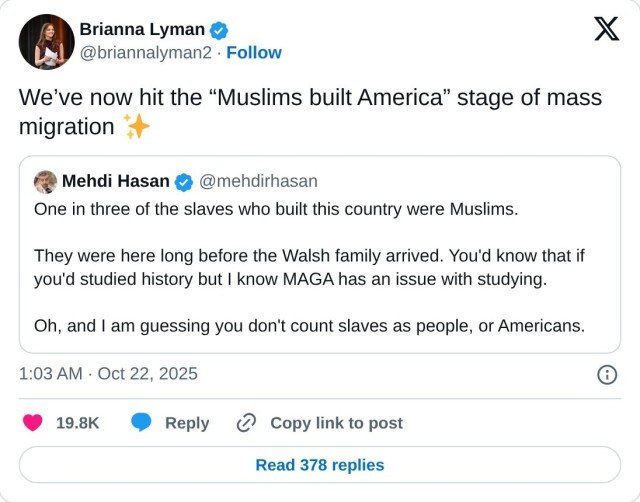Open the @mehdirhasan handle
The height and width of the screenshot is (502, 640).
[x=259, y=181]
